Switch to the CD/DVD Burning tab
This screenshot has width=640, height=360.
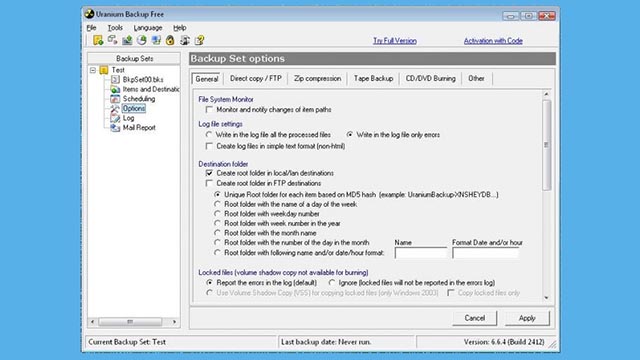[430, 78]
